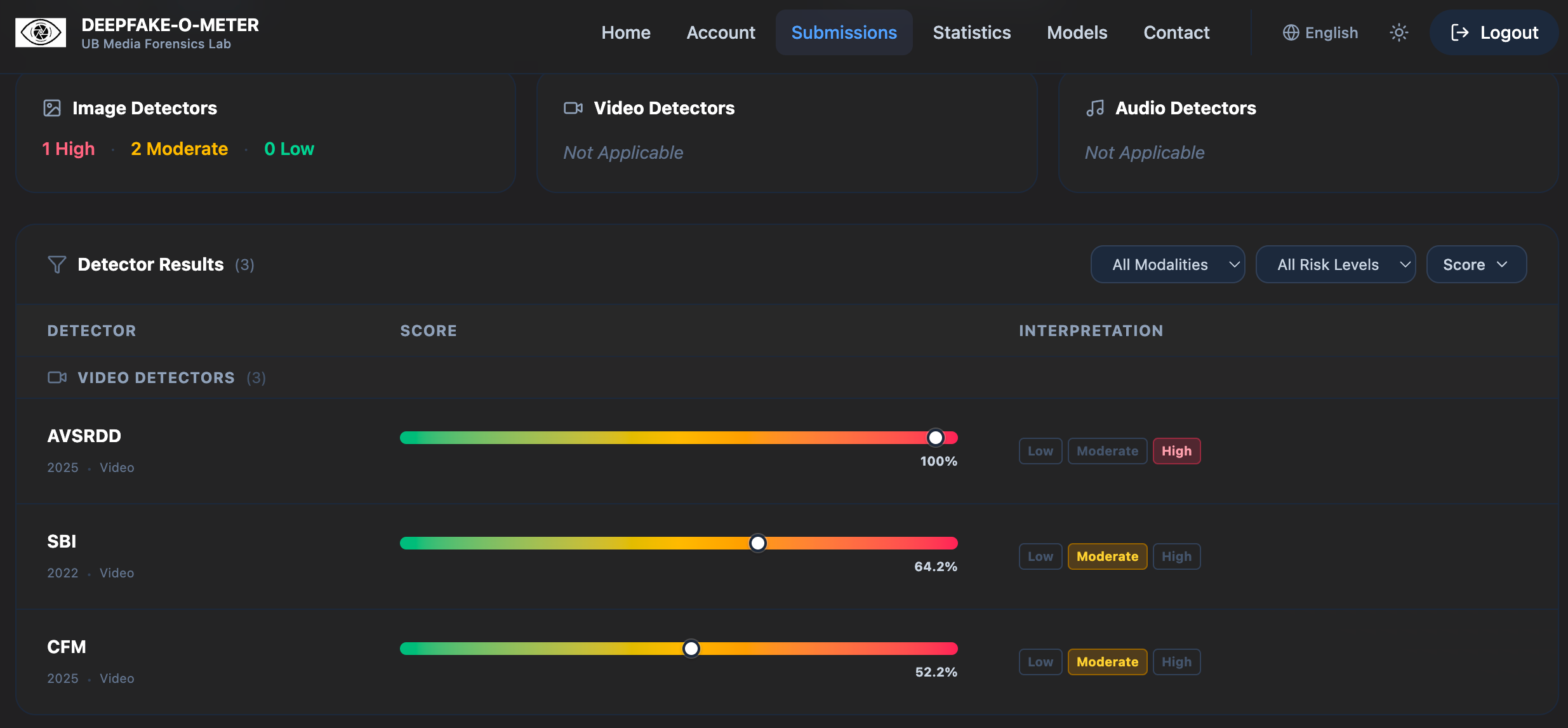Click the logout arrow icon
1568x728 pixels.
tap(1460, 32)
